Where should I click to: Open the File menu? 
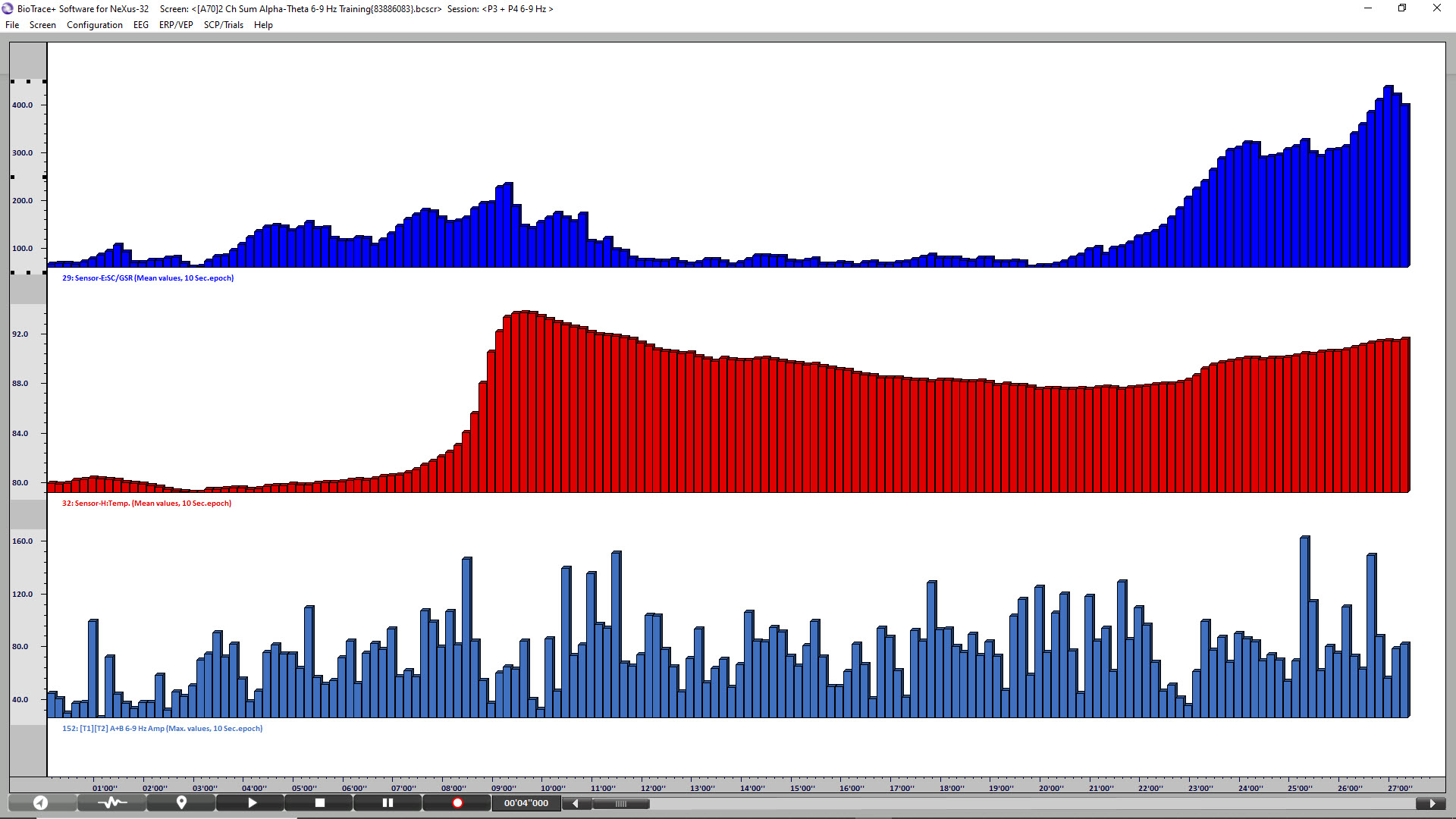point(12,25)
